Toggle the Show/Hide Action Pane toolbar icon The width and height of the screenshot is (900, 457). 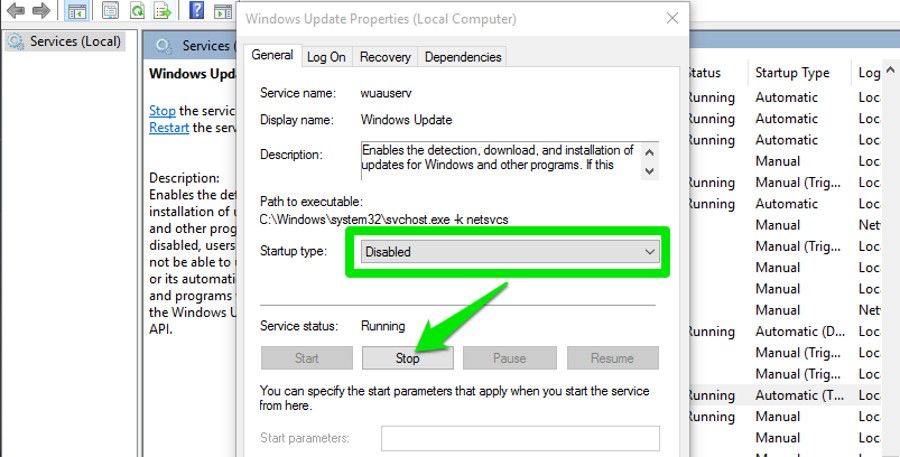(x=223, y=10)
